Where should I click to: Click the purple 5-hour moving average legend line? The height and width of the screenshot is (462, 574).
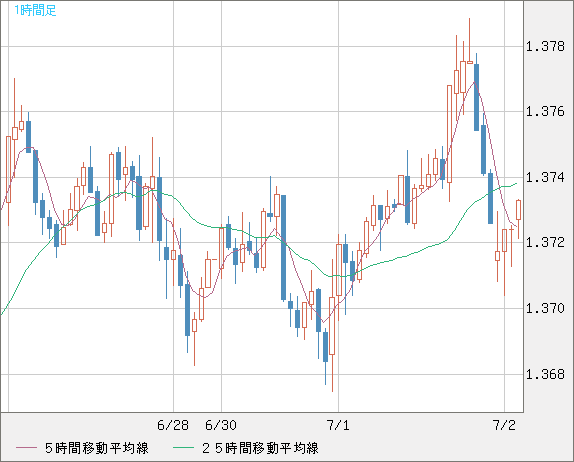26,448
